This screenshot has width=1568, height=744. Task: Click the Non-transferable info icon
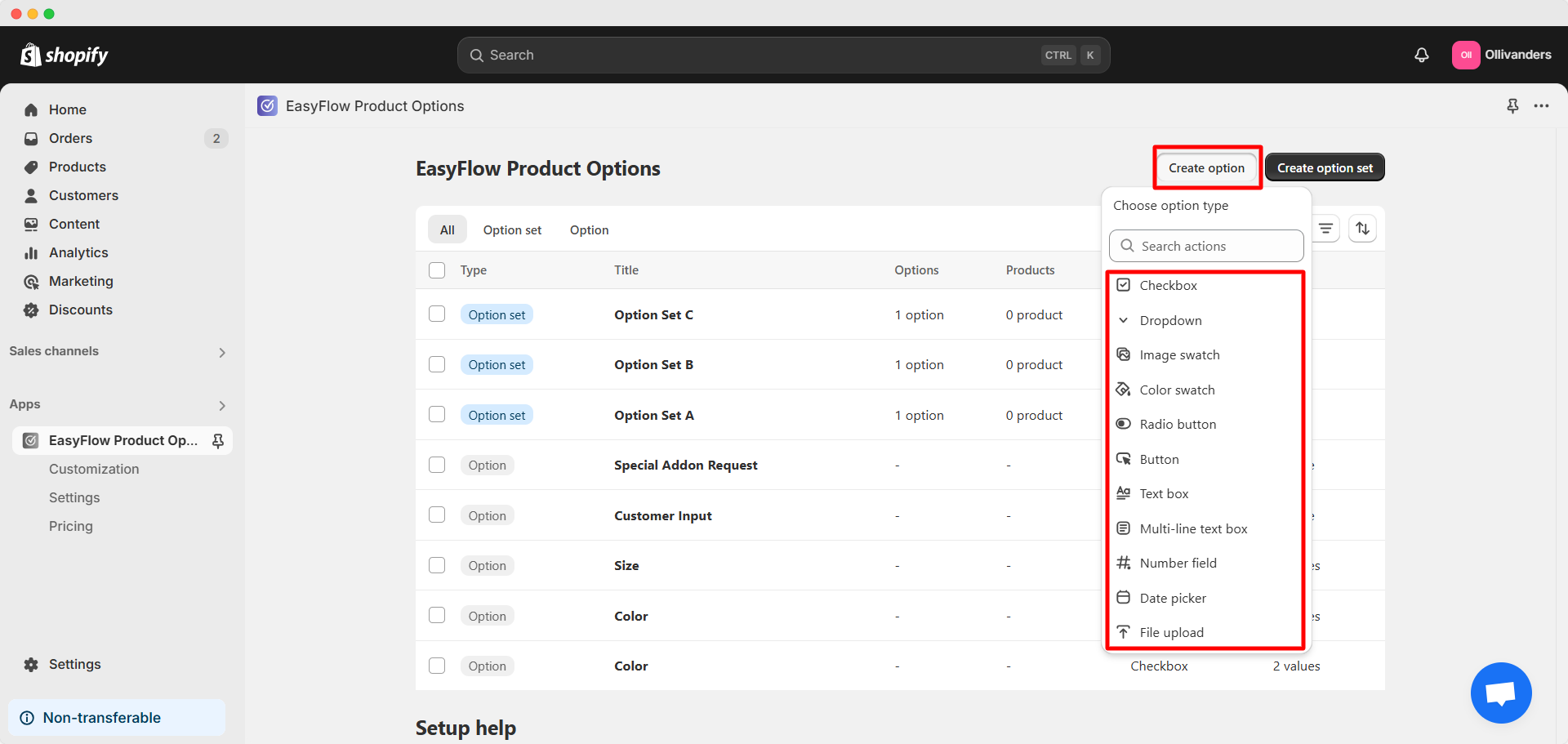(x=27, y=718)
